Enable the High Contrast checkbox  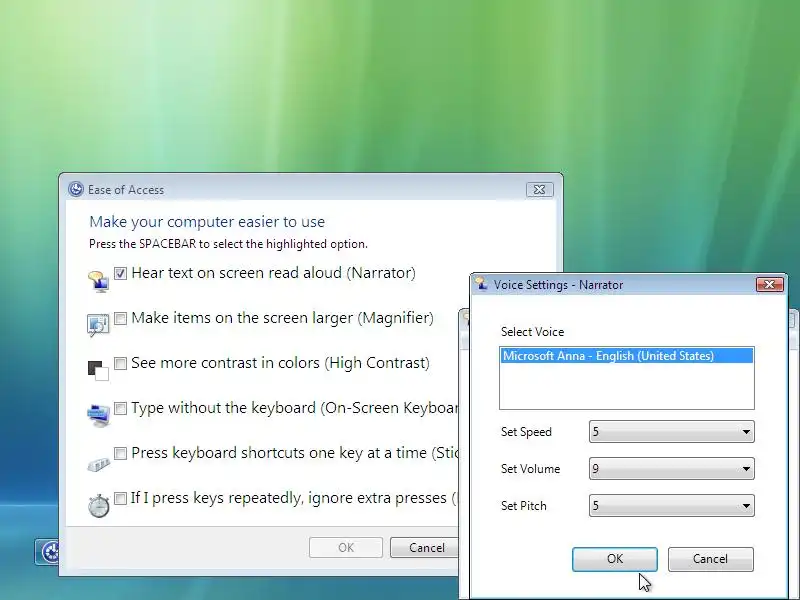coord(120,363)
